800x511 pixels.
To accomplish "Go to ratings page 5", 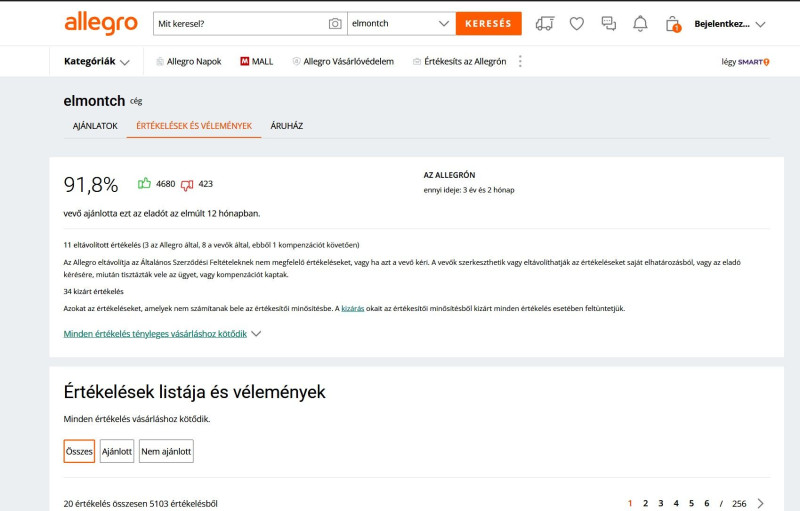I will [x=691, y=503].
